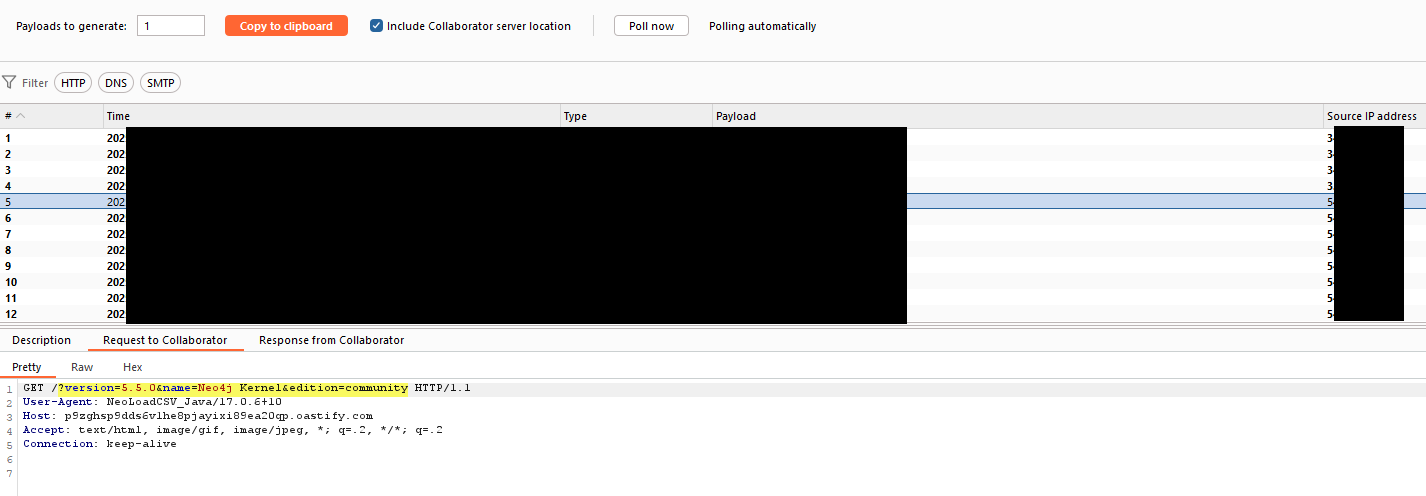Toggle the HTTP filter chip
The height and width of the screenshot is (496, 1426).
[x=73, y=83]
